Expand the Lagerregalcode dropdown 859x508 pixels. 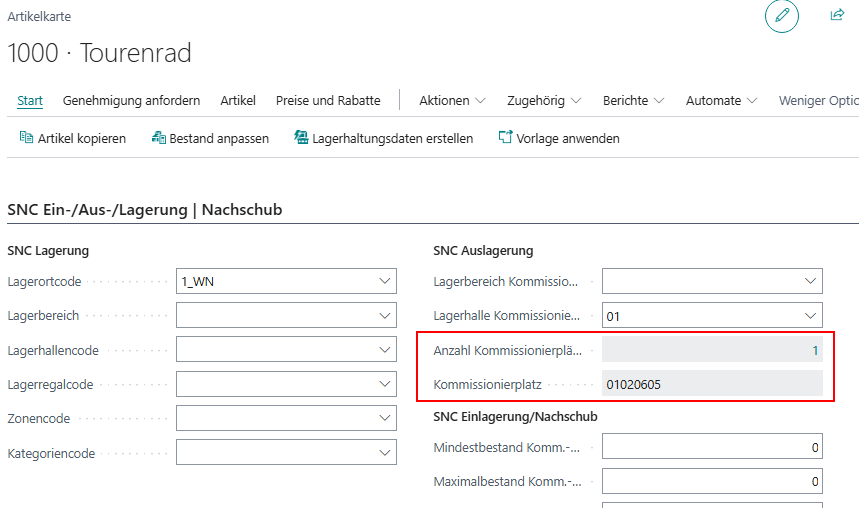point(385,384)
